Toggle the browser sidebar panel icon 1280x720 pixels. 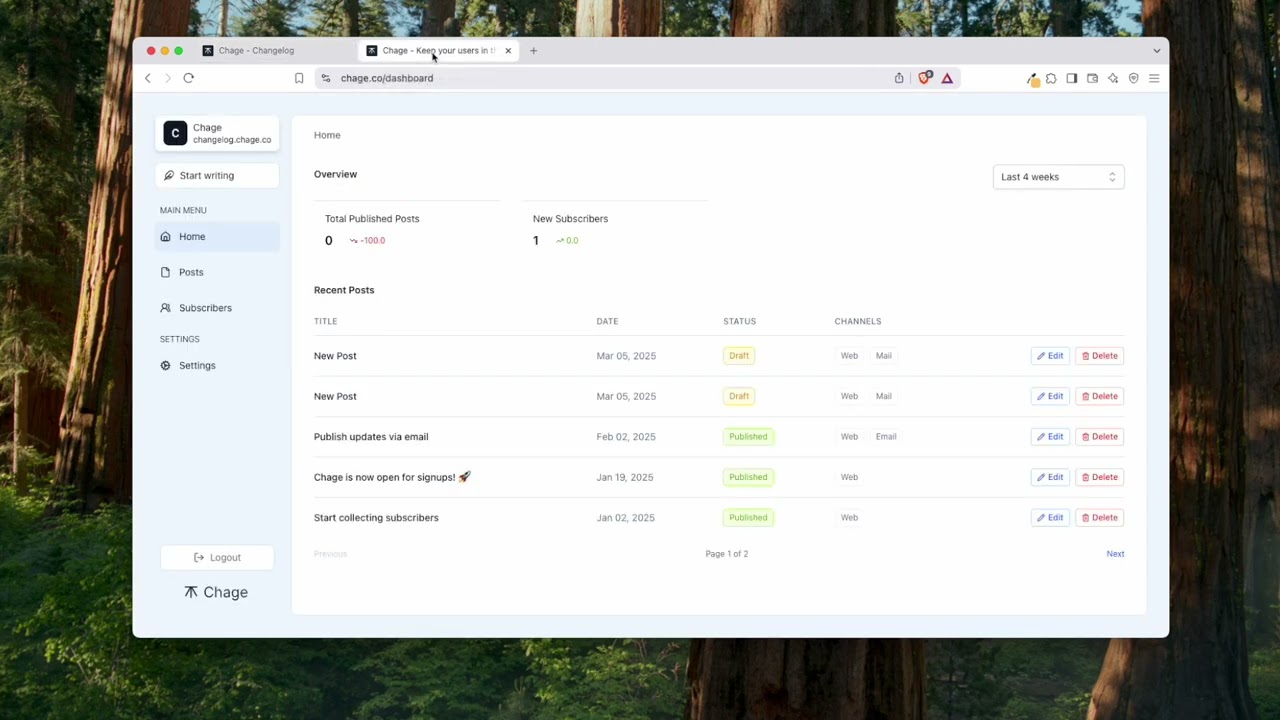point(1072,78)
